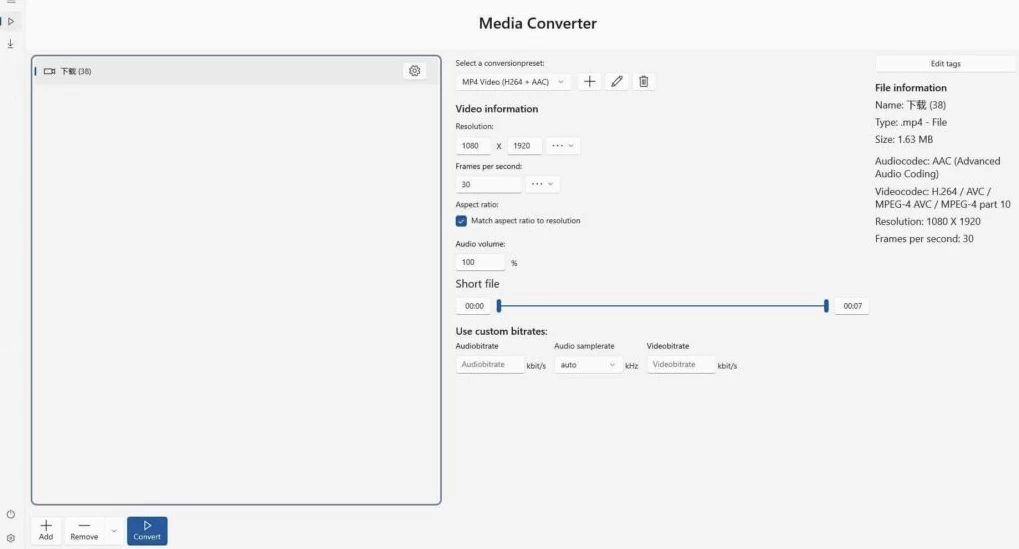The image size is (1019, 549).
Task: Click the Videobitrate input field
Action: (x=680, y=365)
